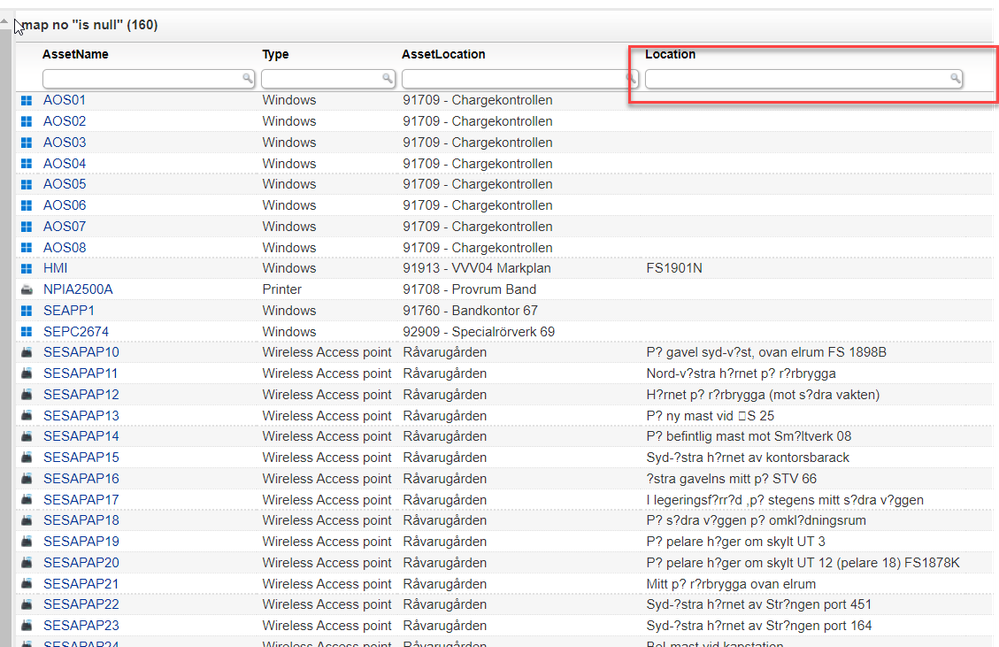
Task: Focus the AssetLocation filter text box
Action: click(512, 78)
